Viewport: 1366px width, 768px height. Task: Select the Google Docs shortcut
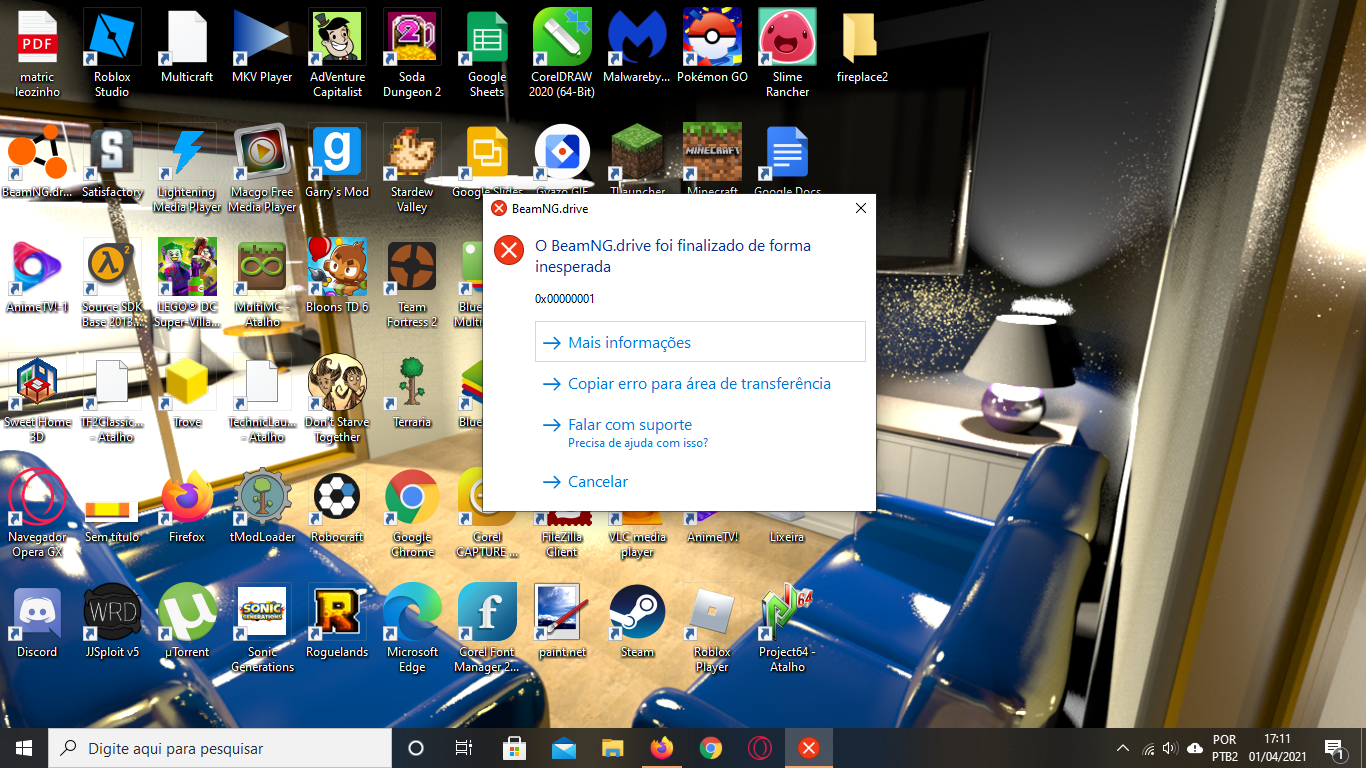coord(787,160)
